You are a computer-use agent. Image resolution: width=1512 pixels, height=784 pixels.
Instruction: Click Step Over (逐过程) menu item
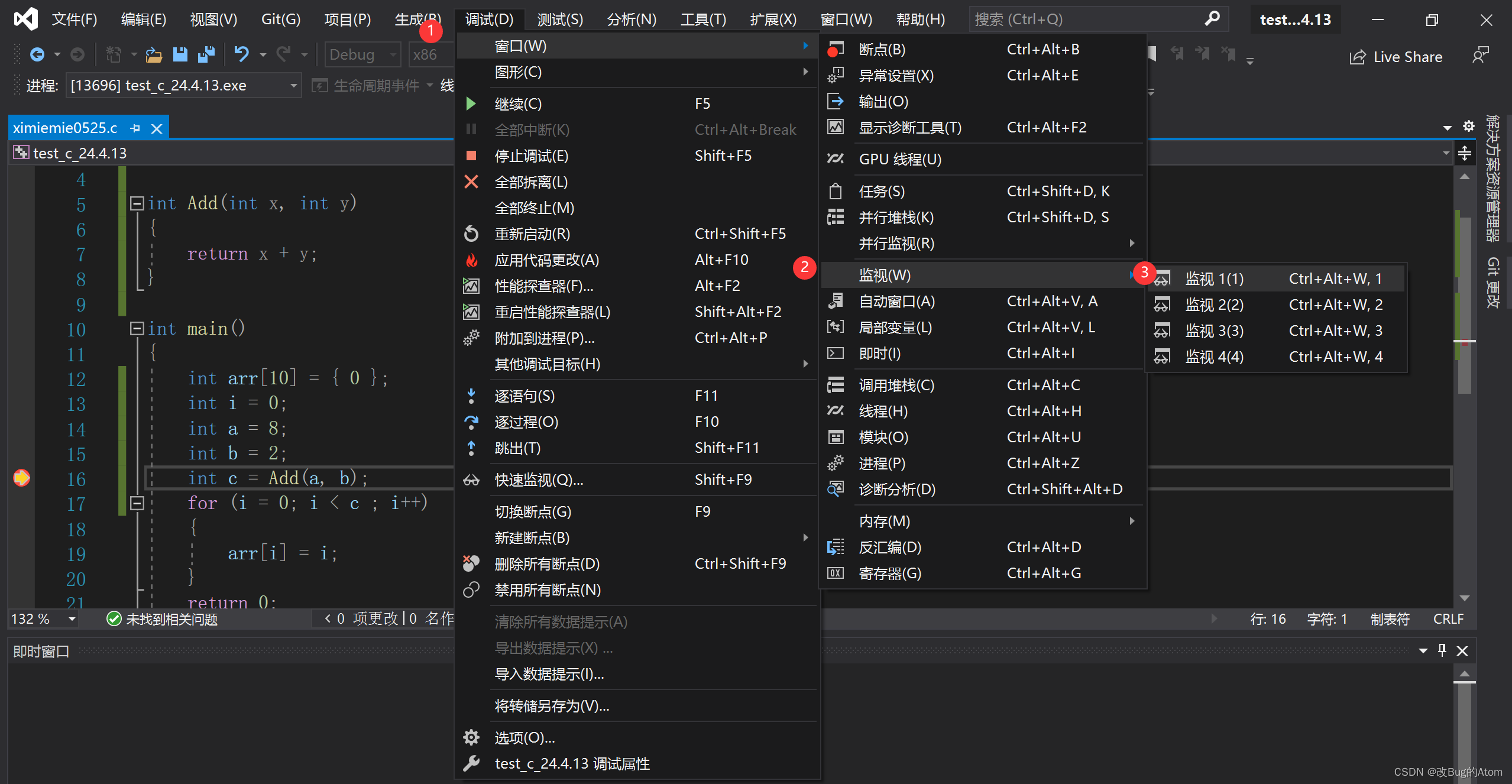coord(526,422)
